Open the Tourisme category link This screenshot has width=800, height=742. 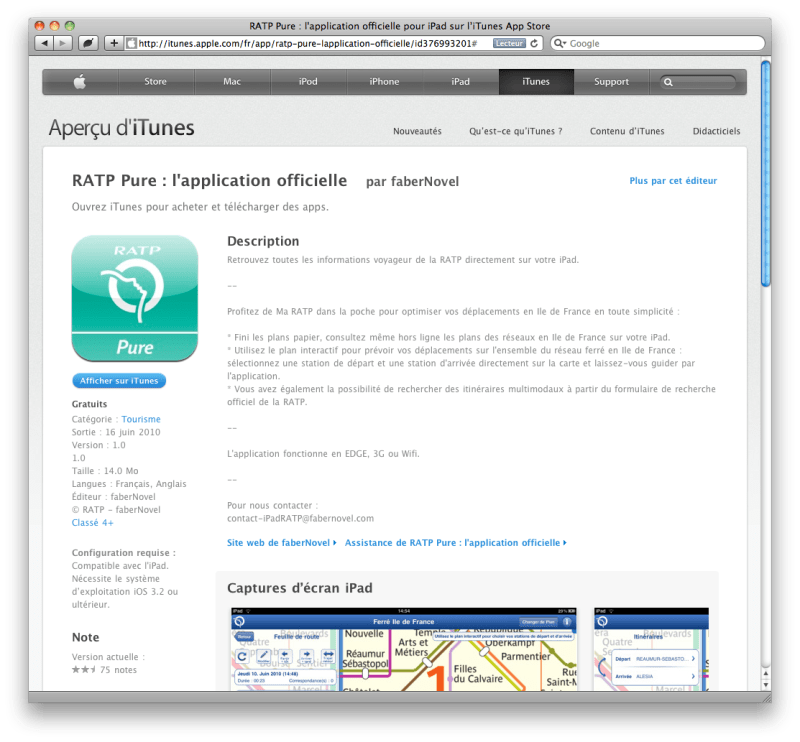pos(141,419)
